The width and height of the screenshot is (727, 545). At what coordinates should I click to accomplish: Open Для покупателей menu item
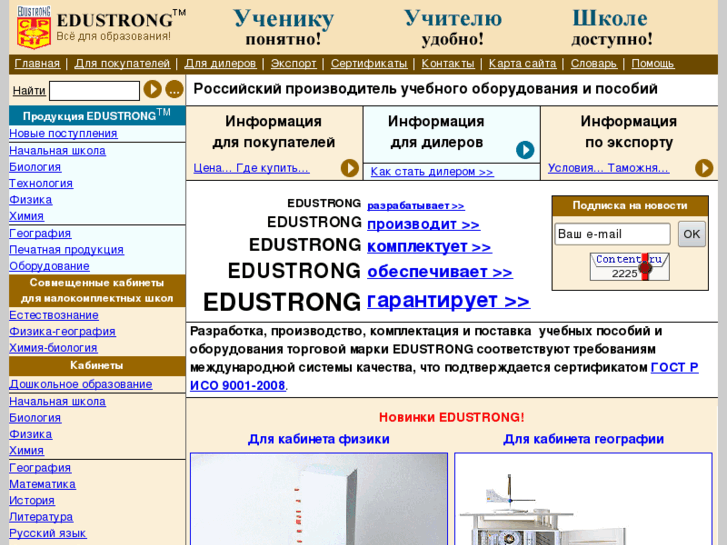122,64
